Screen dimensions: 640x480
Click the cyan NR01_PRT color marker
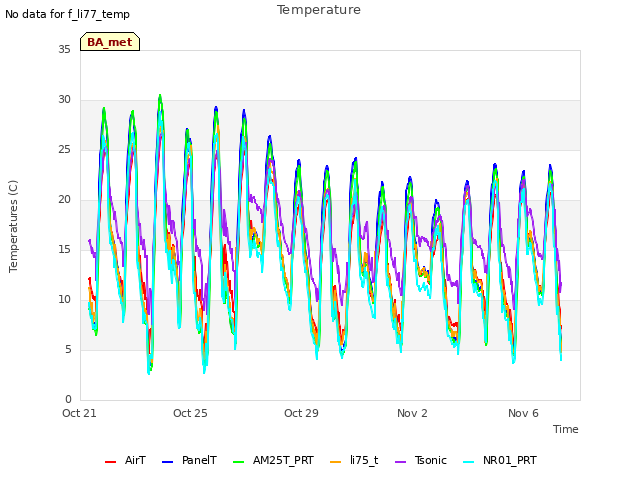tap(469, 462)
